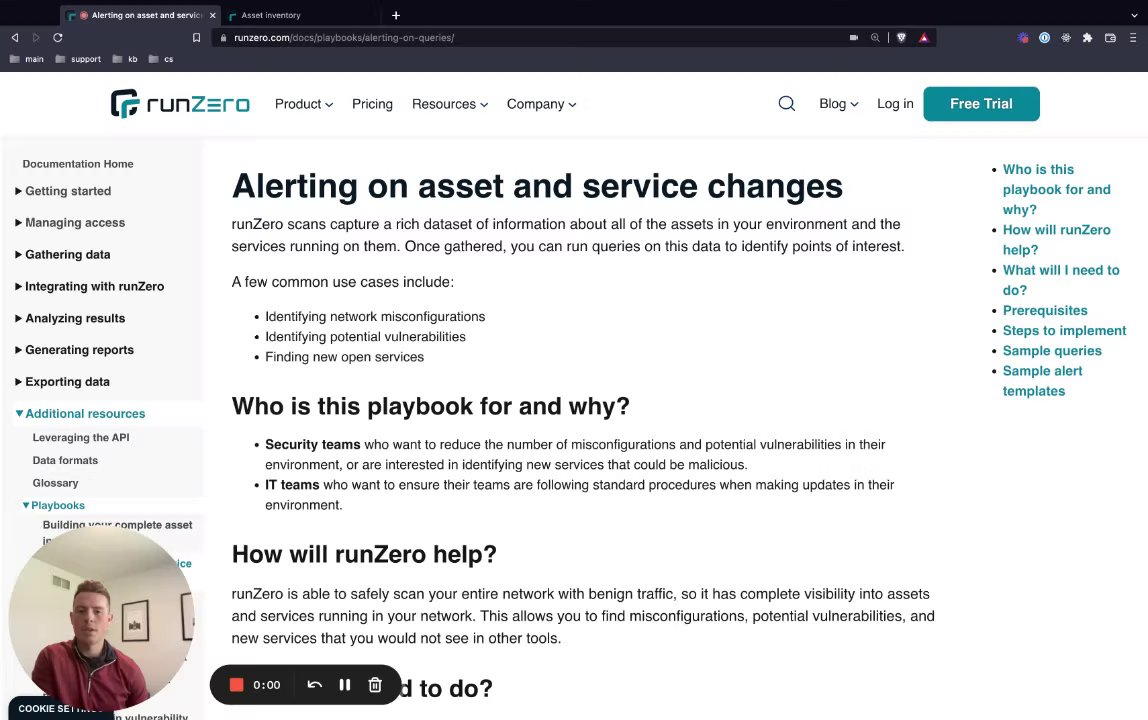This screenshot has height=720, width=1148.
Task: Click the runZero logo
Action: [180, 104]
